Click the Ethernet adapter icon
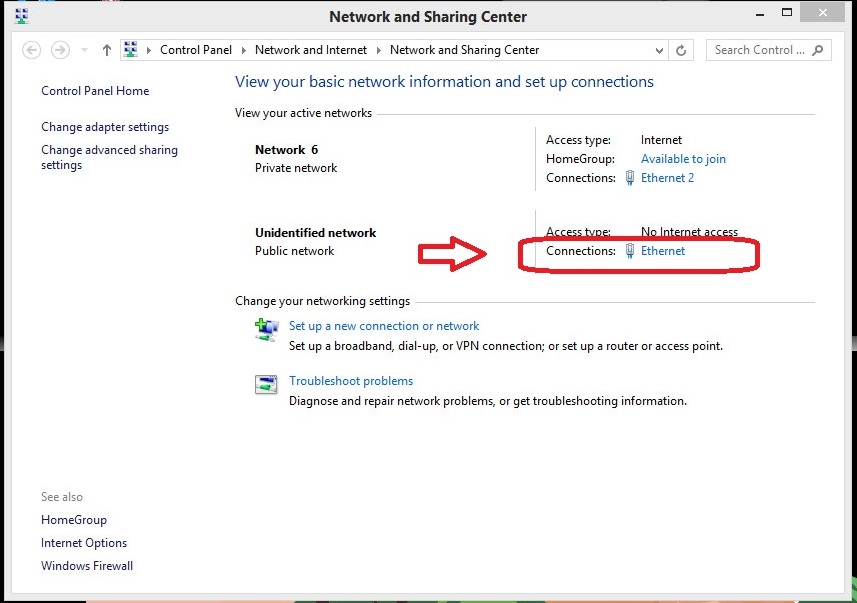This screenshot has width=857, height=603. point(630,251)
